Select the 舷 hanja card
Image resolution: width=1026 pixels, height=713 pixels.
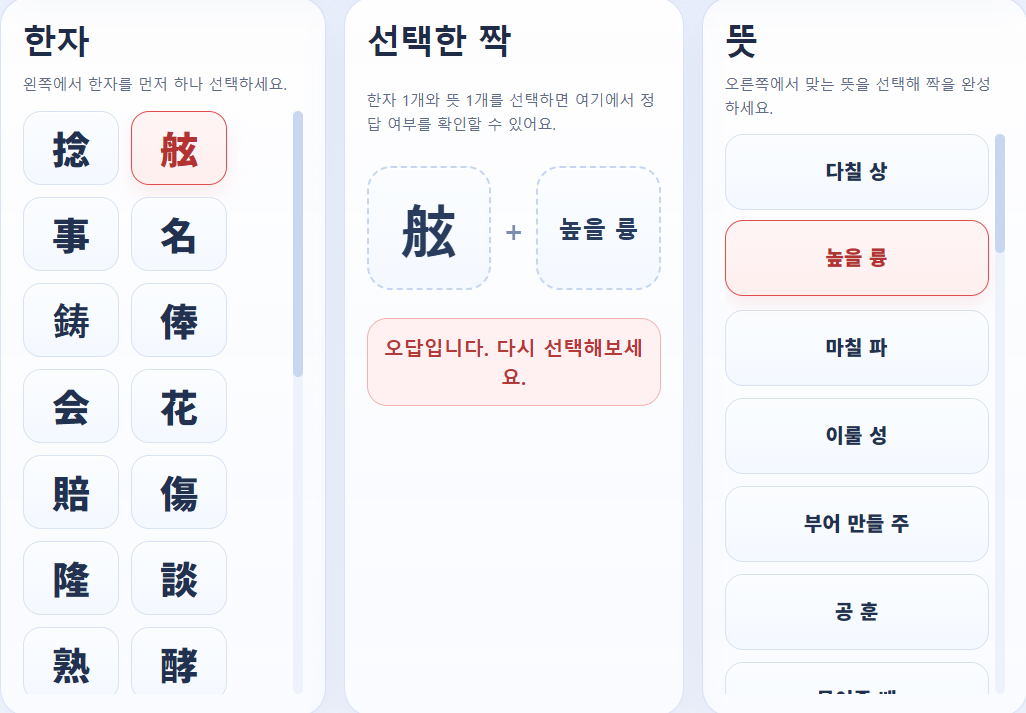tap(178, 148)
